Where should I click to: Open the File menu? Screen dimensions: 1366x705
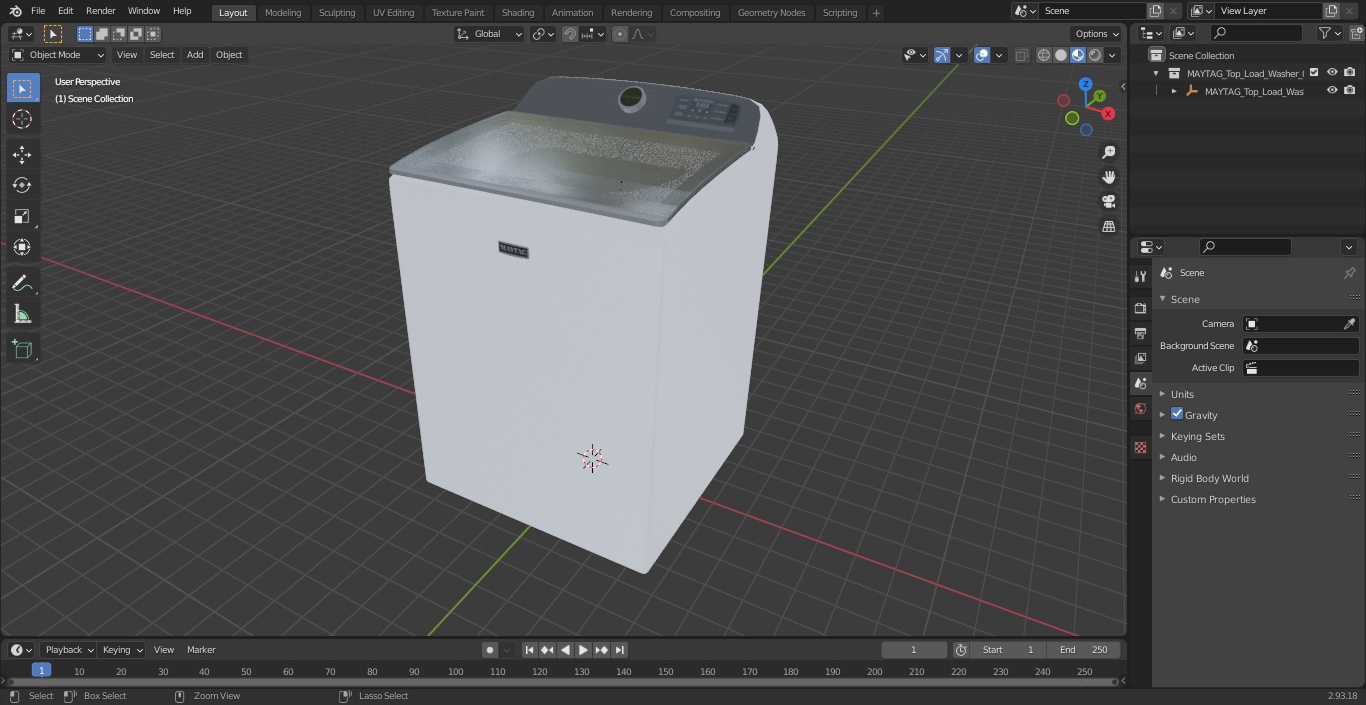coord(38,11)
